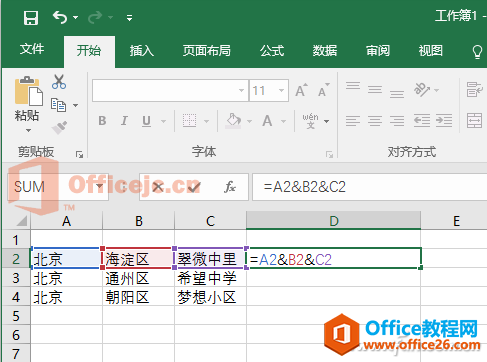Switch to the 开始 tab
Image resolution: width=487 pixels, height=362 pixels.
[x=89, y=51]
